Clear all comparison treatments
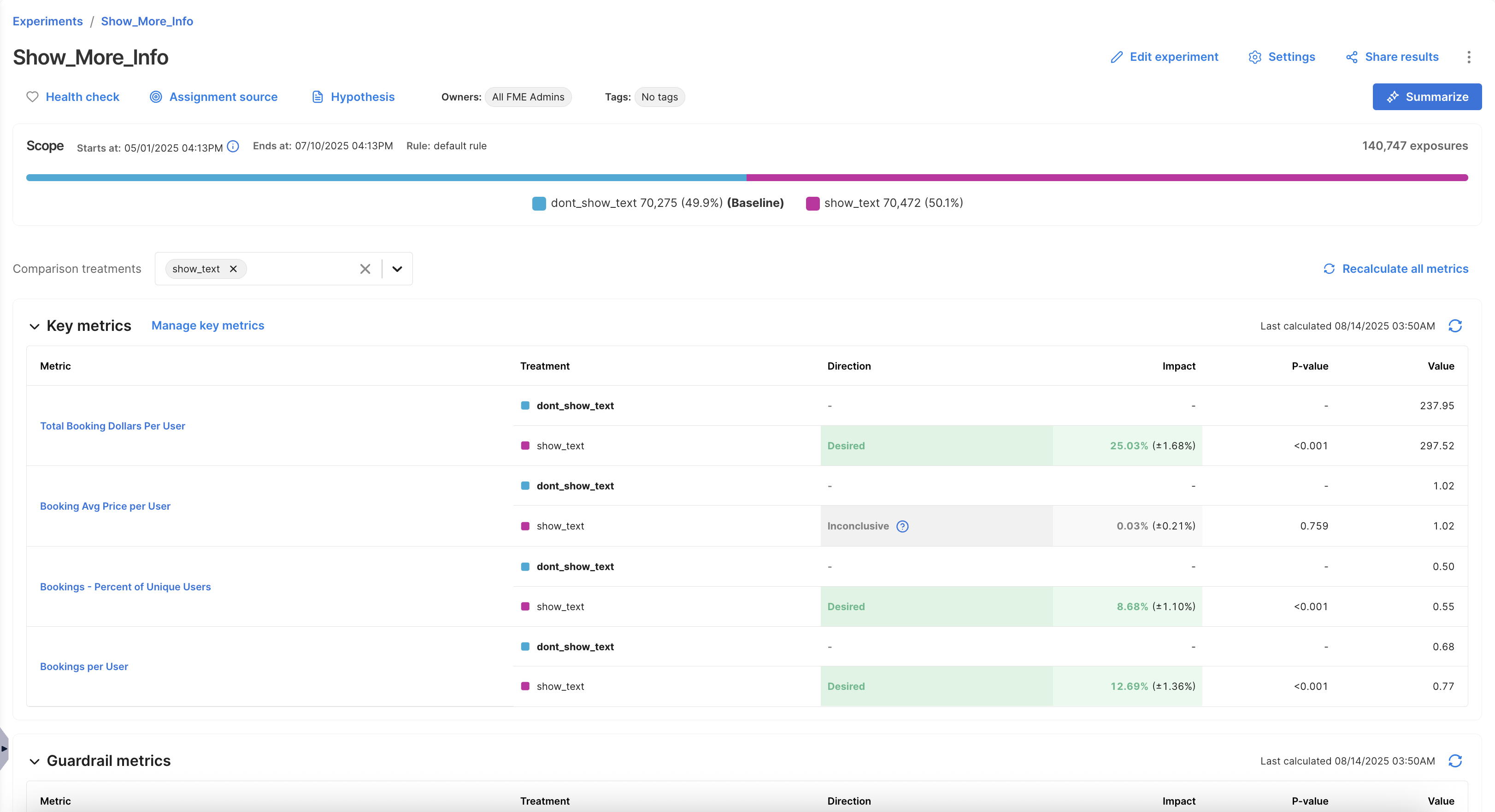This screenshot has height=812, width=1495. [365, 269]
